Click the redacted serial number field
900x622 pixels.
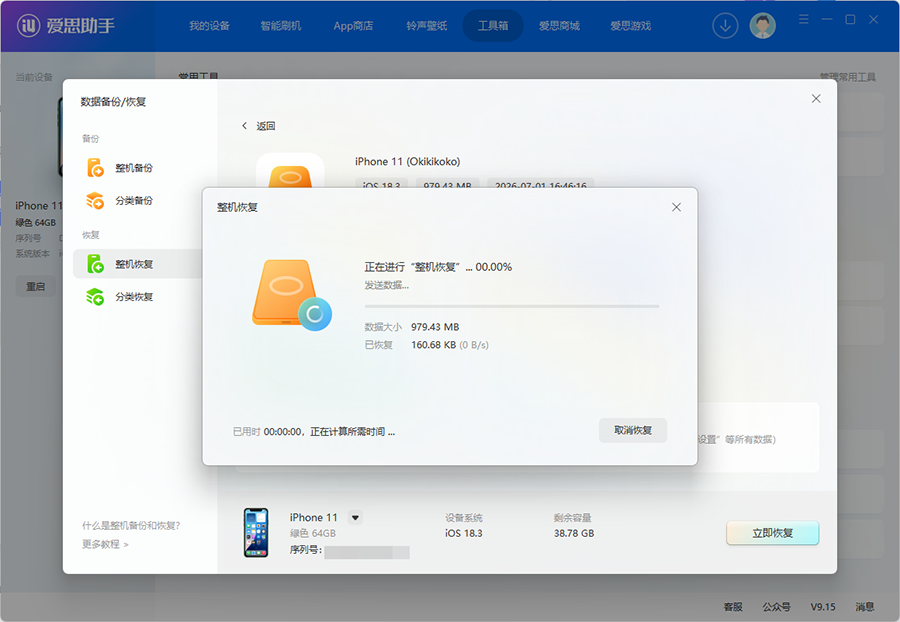click(367, 552)
